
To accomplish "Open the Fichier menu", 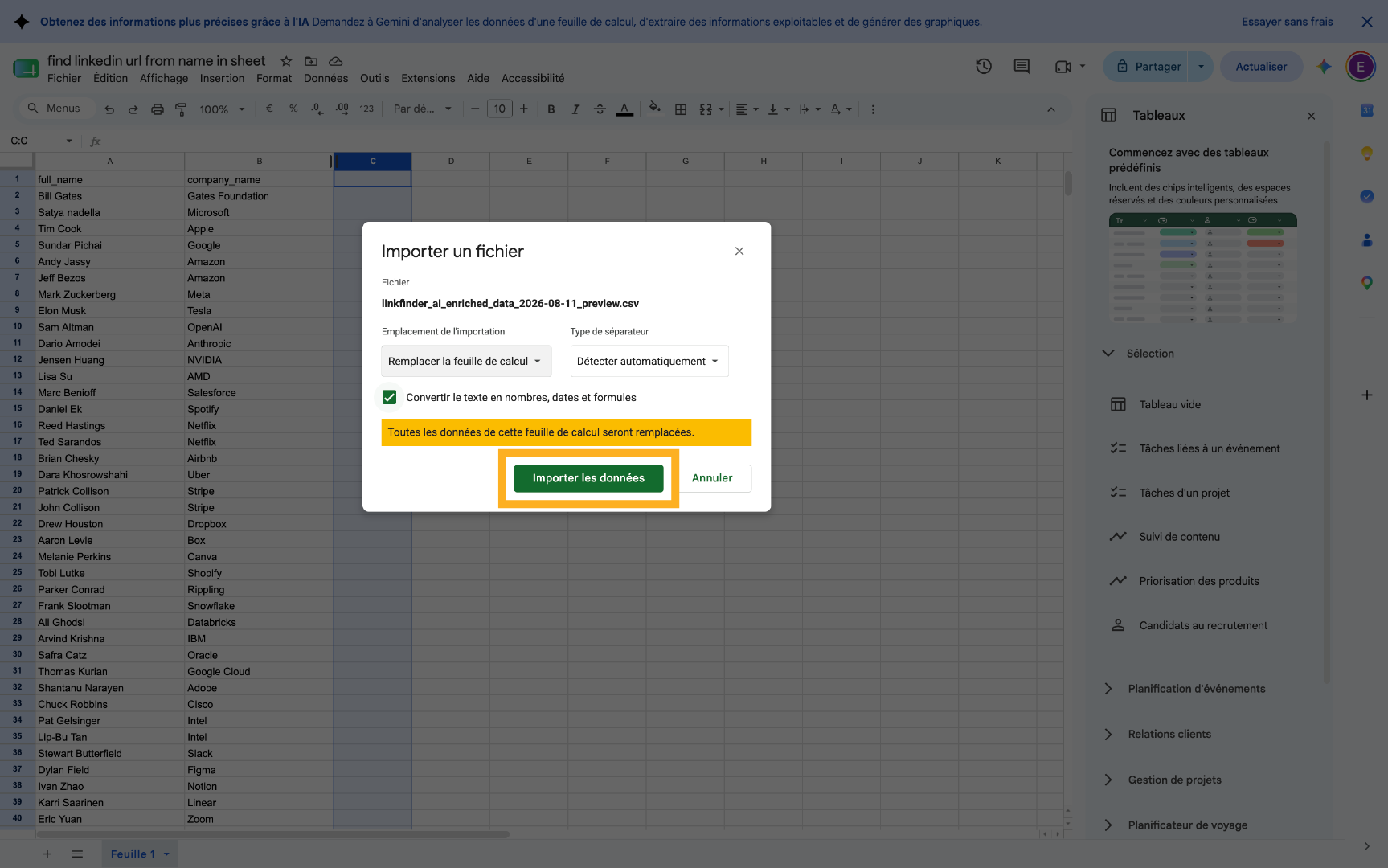I will (64, 78).
